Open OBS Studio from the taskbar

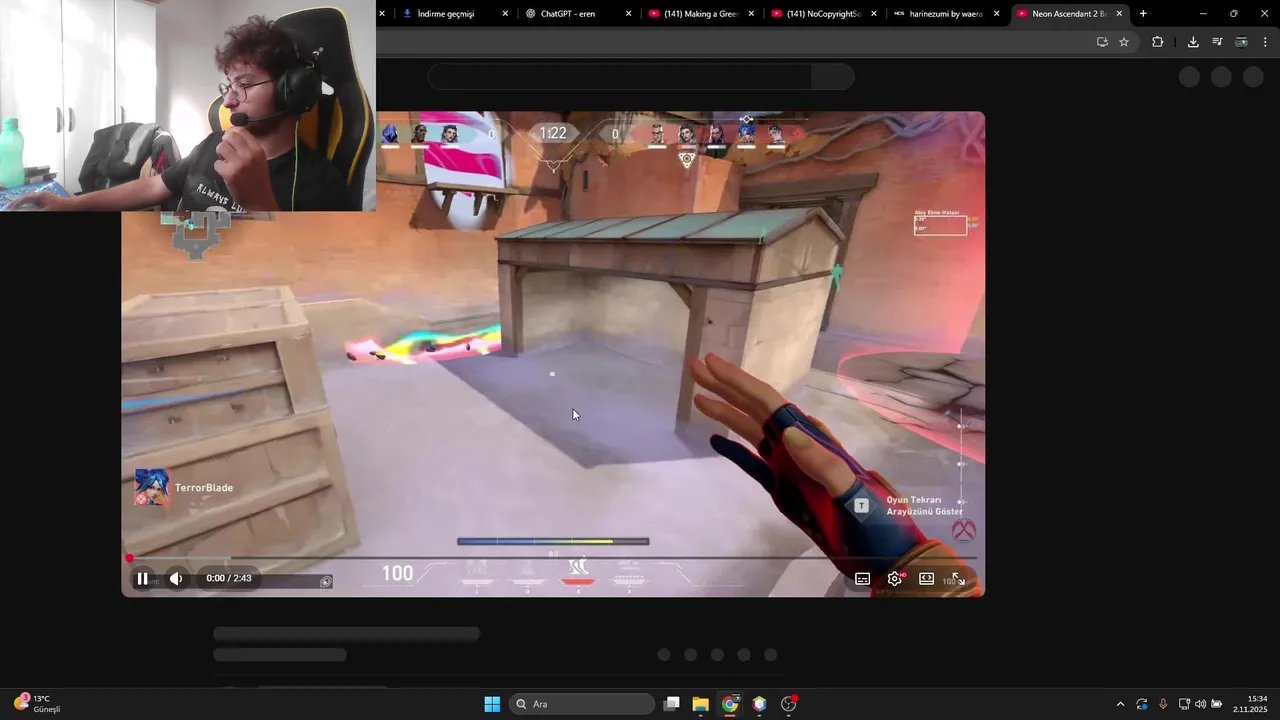coord(789,704)
